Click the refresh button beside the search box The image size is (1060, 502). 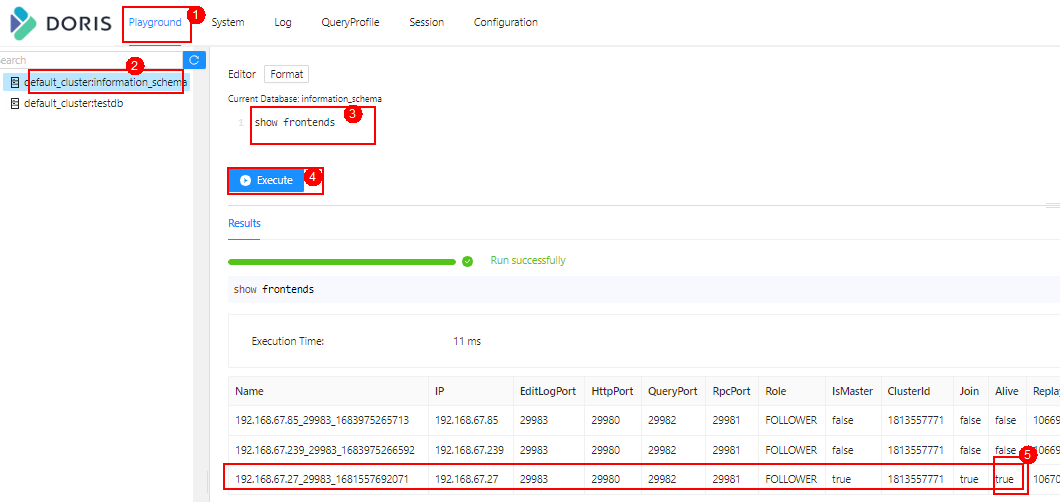194,60
